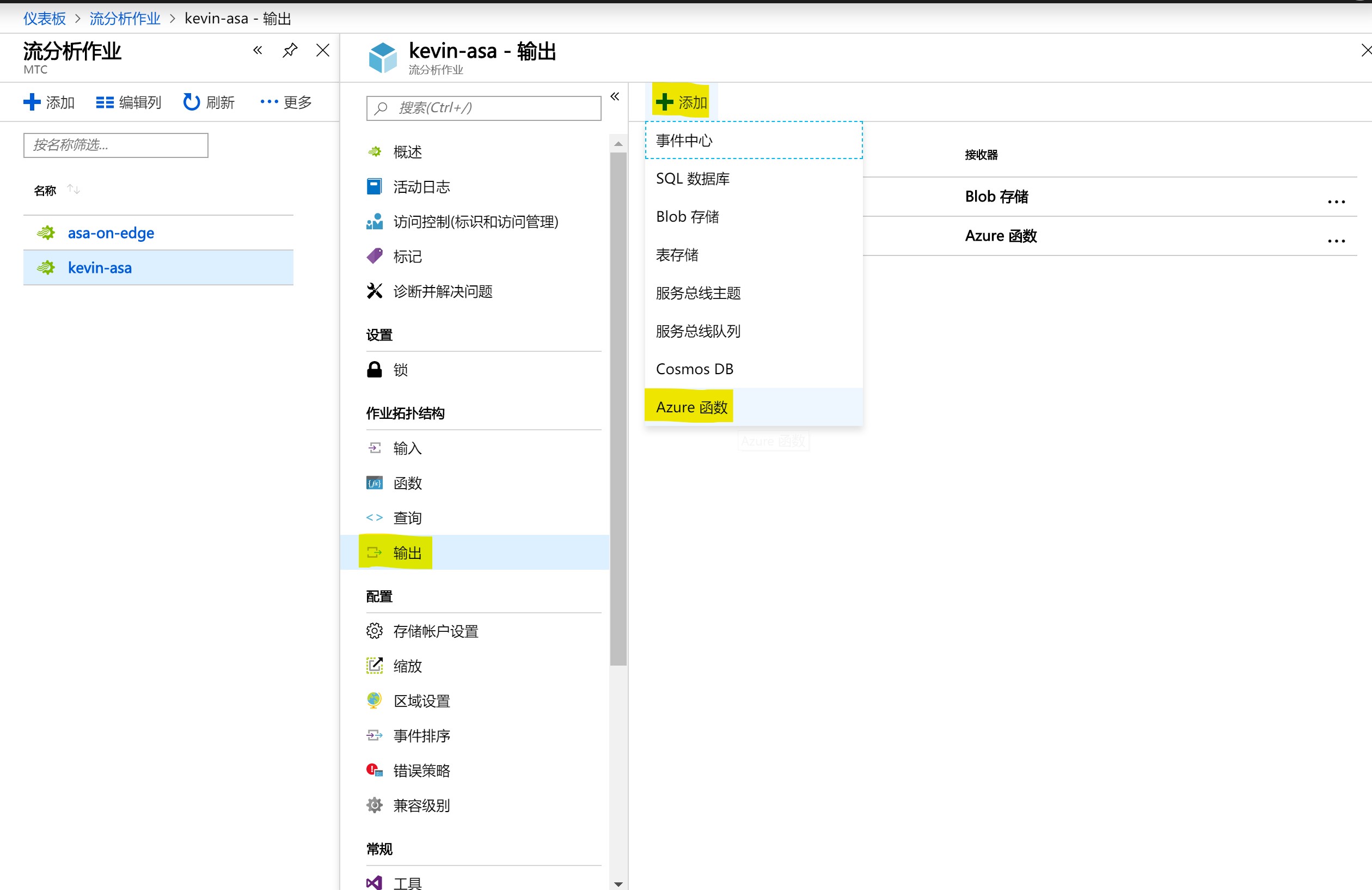Click the resource menu scrollbar thumb

pos(618,409)
